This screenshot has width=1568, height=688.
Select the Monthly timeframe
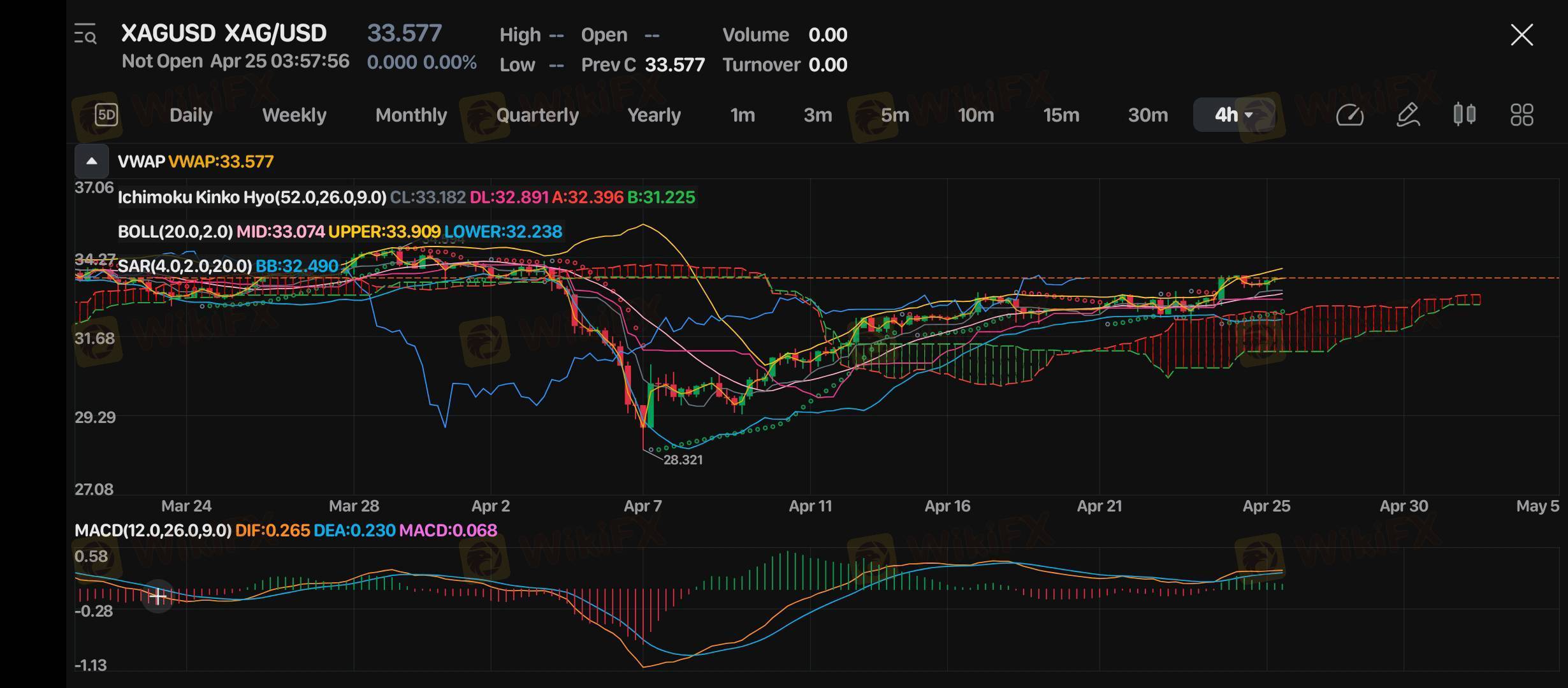tap(411, 115)
